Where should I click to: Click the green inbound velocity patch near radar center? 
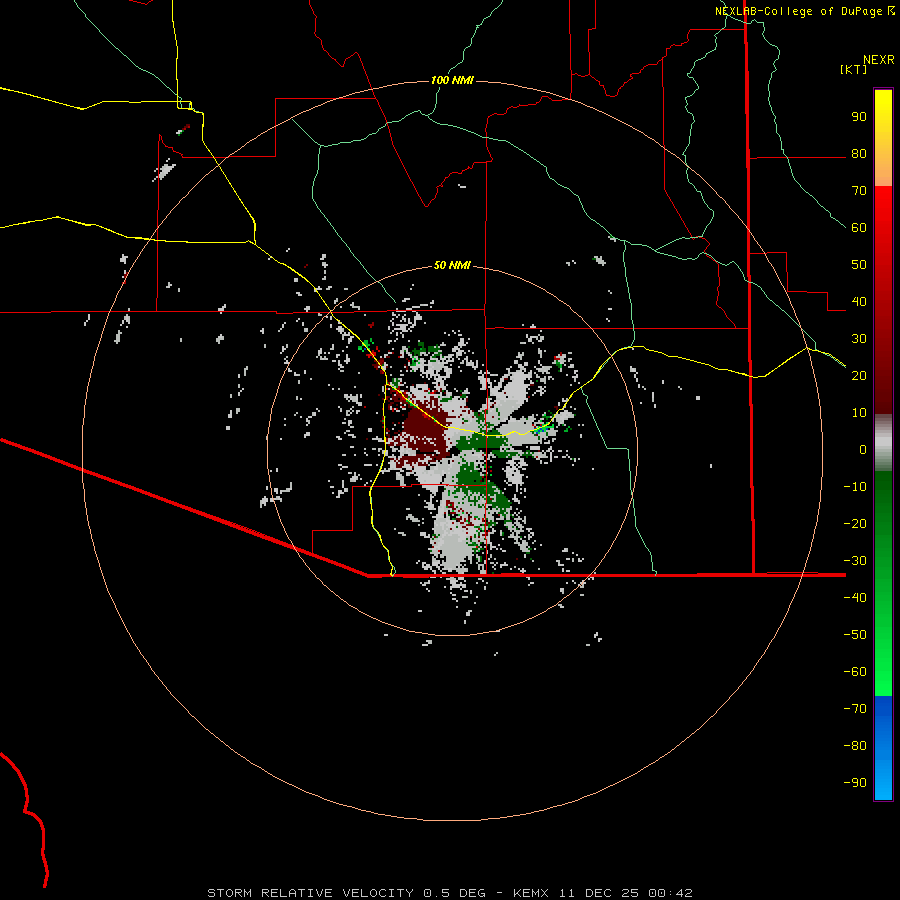(x=481, y=441)
